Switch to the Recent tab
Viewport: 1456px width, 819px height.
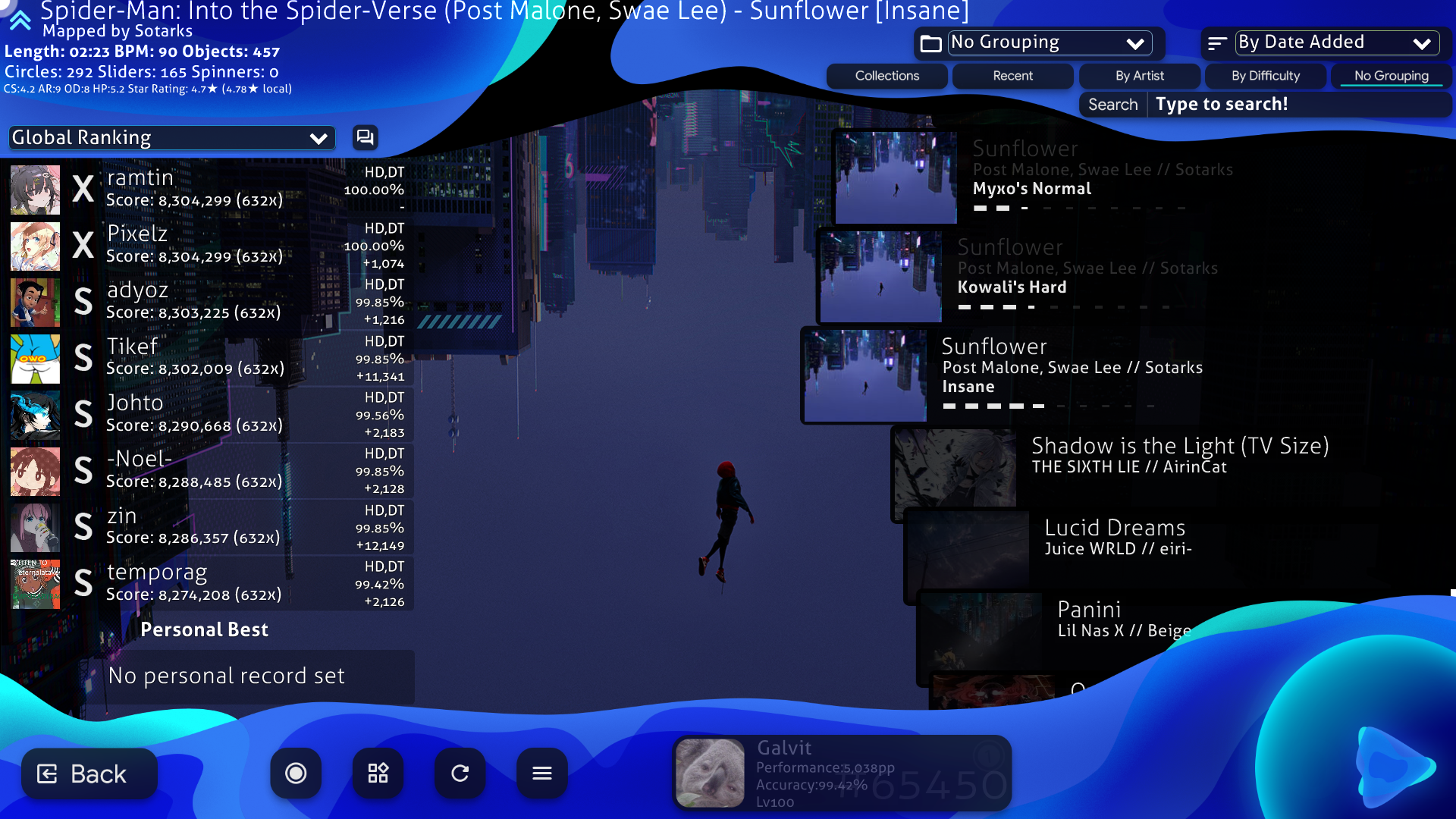1012,76
